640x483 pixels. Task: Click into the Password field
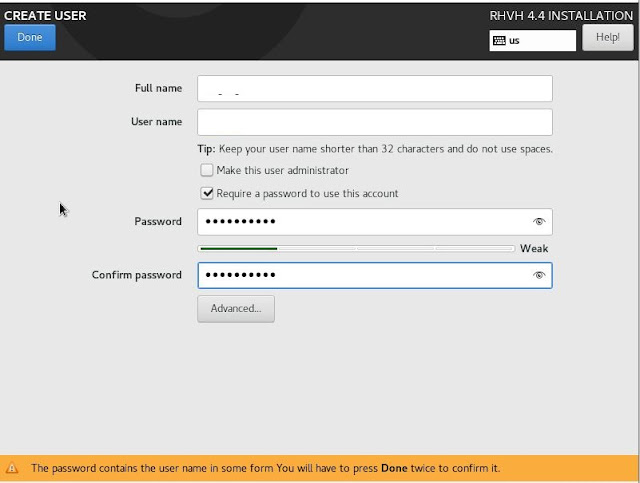(375, 222)
